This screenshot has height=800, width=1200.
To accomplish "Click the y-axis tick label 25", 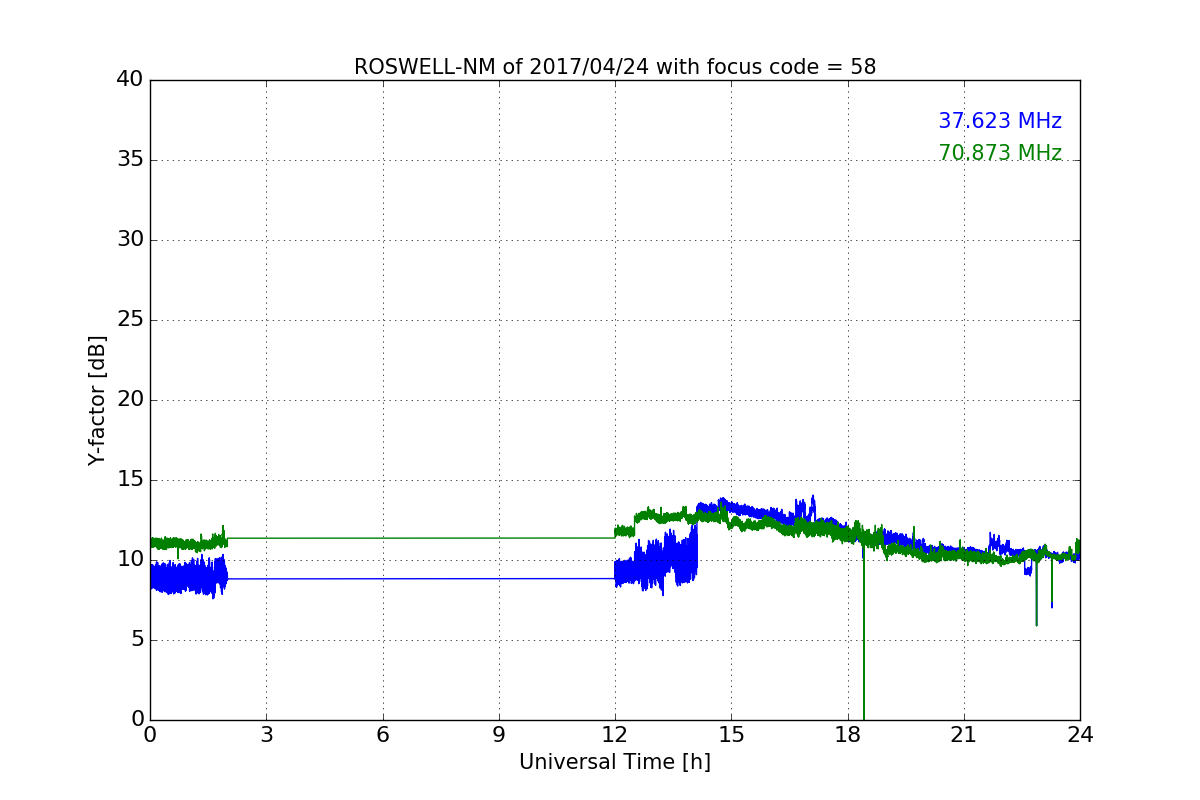I will point(130,320).
